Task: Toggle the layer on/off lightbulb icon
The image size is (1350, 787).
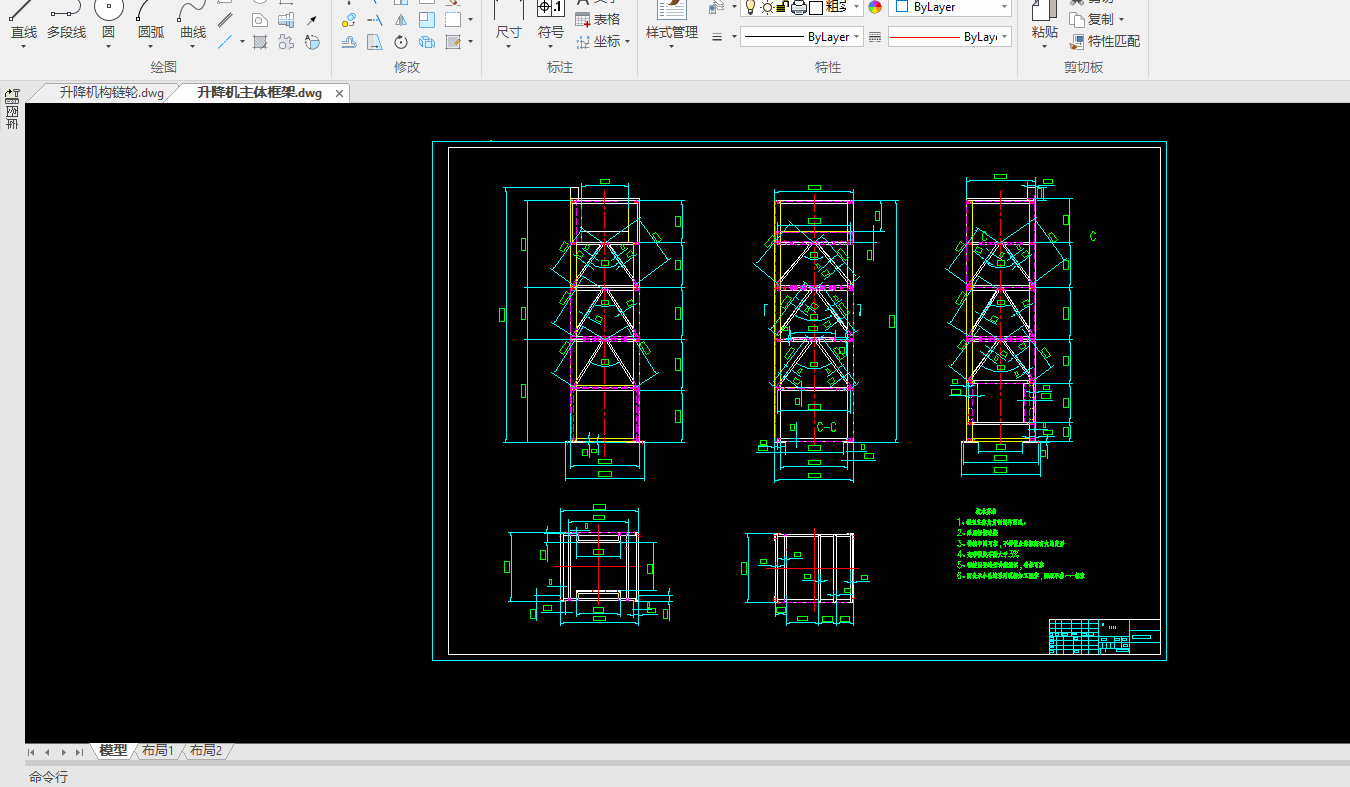Action: click(x=749, y=7)
